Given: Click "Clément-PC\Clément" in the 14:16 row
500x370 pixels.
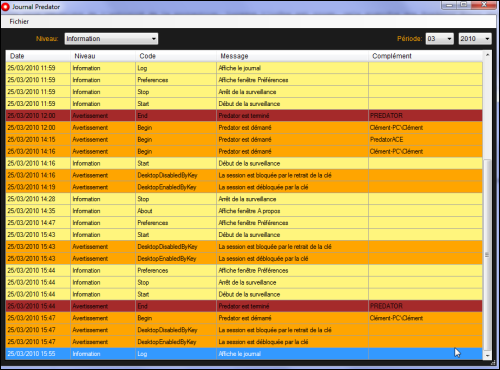Looking at the screenshot, I should point(396,152).
